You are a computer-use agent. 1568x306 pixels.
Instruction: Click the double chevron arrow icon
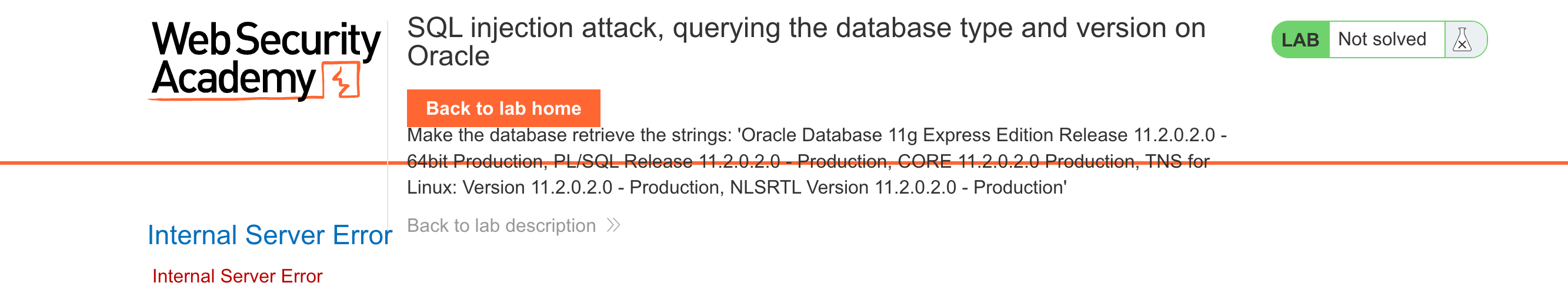(x=613, y=225)
